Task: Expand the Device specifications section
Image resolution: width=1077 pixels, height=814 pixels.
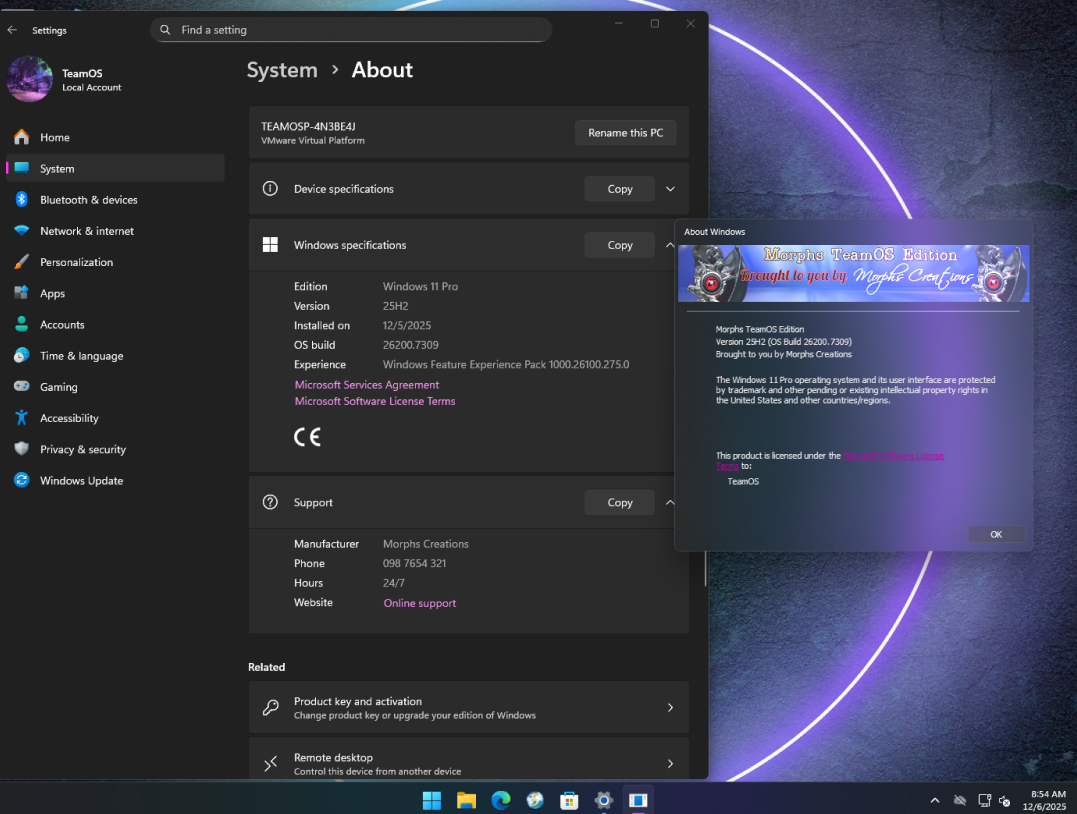Action: [670, 189]
